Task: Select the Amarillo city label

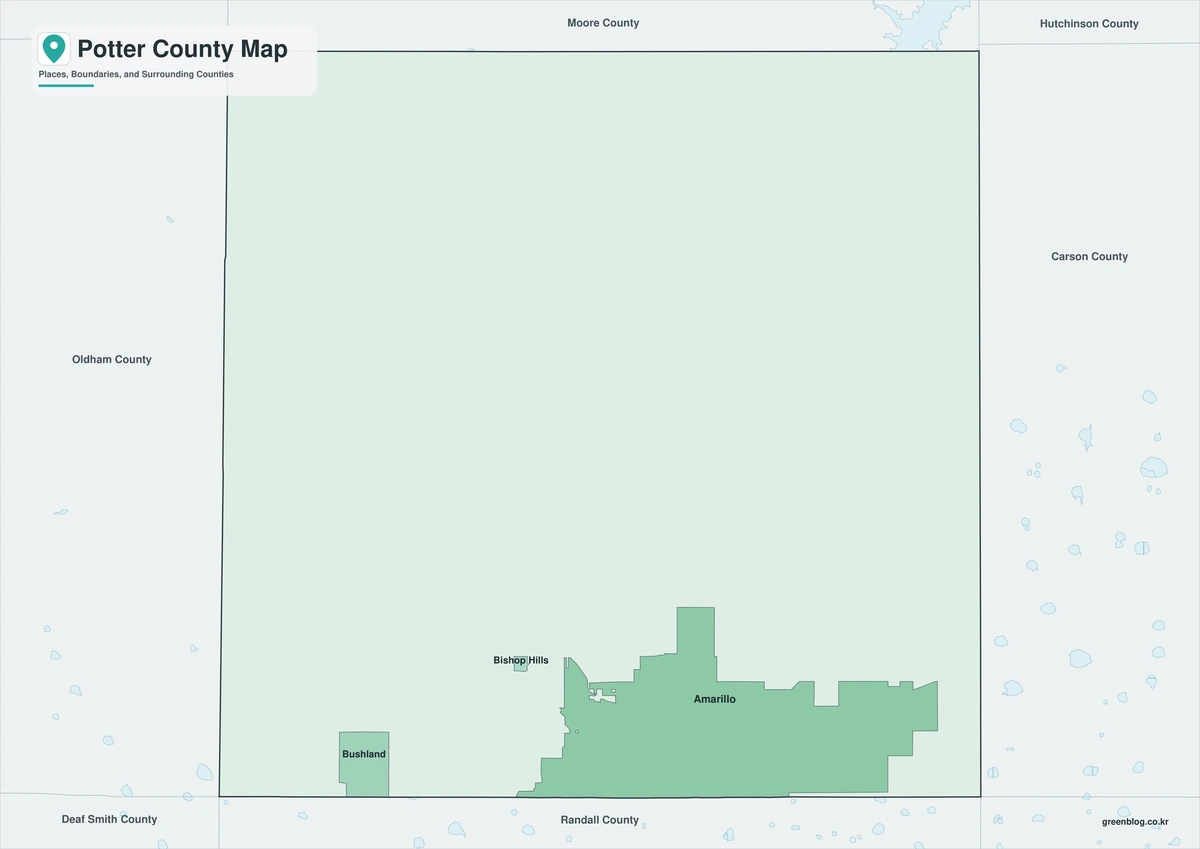Action: pos(714,699)
